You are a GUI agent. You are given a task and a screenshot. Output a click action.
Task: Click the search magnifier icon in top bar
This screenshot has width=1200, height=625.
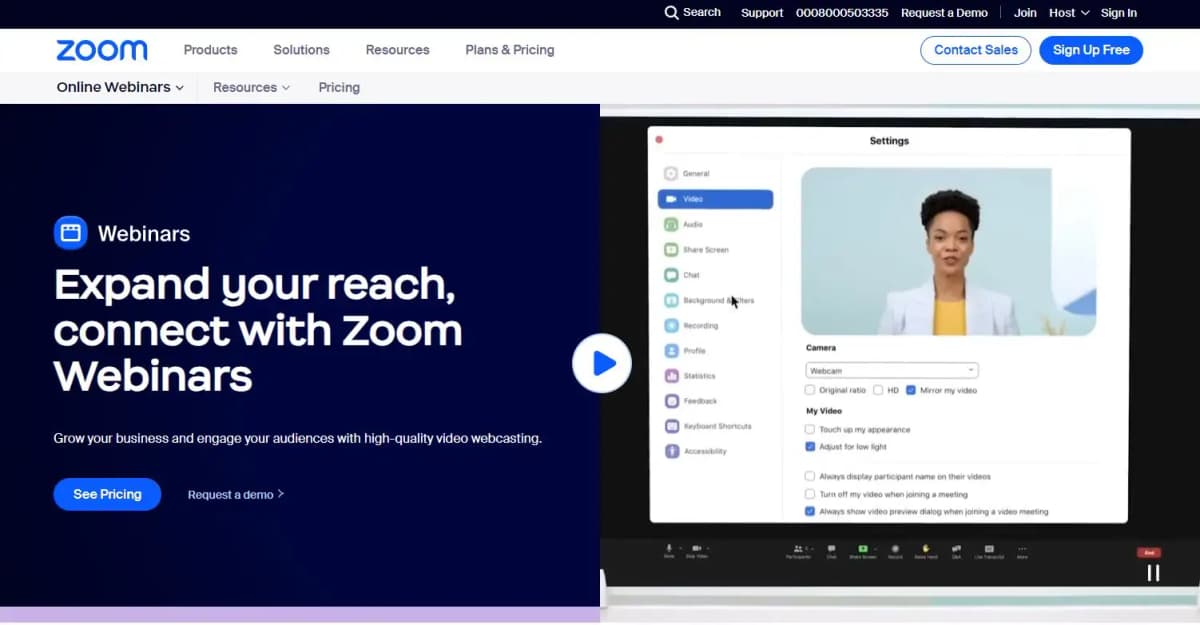[671, 13]
